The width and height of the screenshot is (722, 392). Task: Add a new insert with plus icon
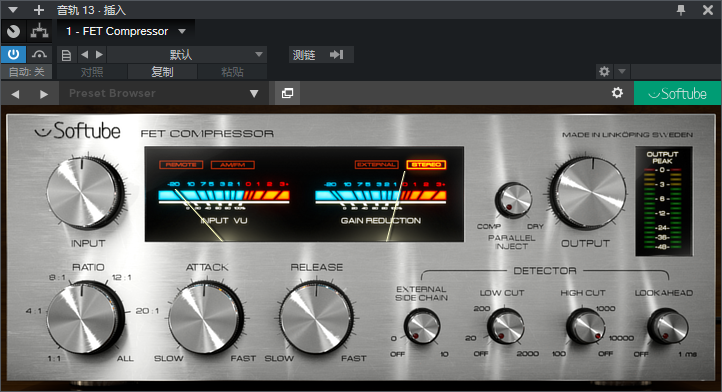tap(39, 10)
